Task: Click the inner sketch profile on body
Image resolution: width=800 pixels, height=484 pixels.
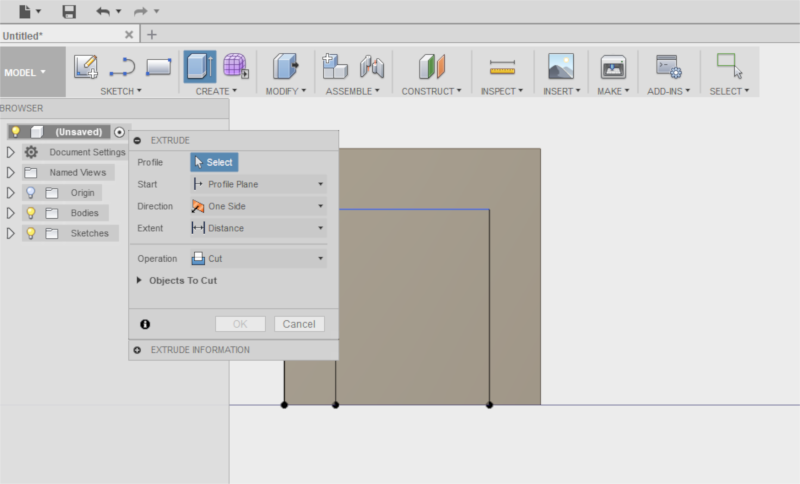Action: coord(413,306)
